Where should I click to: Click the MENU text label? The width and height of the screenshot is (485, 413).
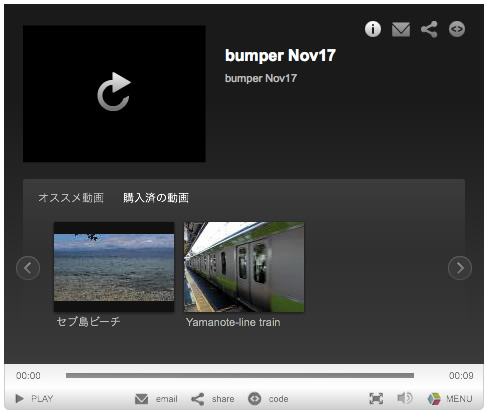pos(459,399)
